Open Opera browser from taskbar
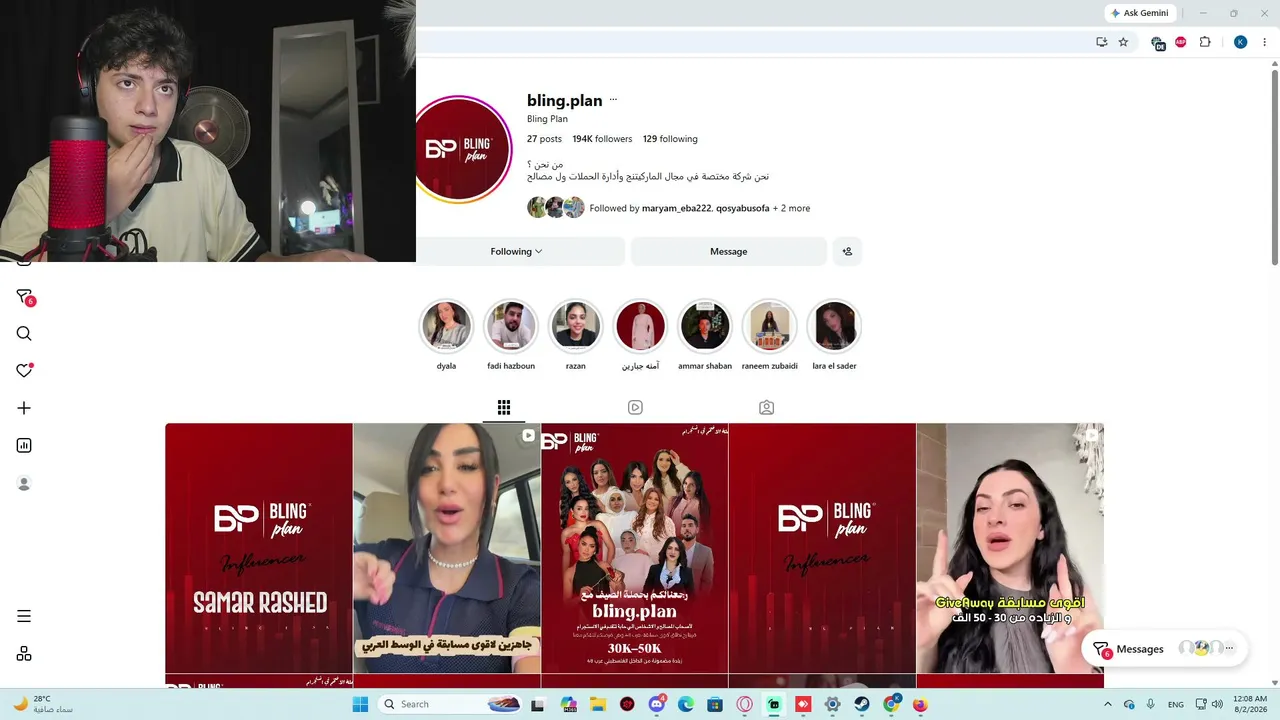This screenshot has width=1280, height=720. click(x=744, y=704)
